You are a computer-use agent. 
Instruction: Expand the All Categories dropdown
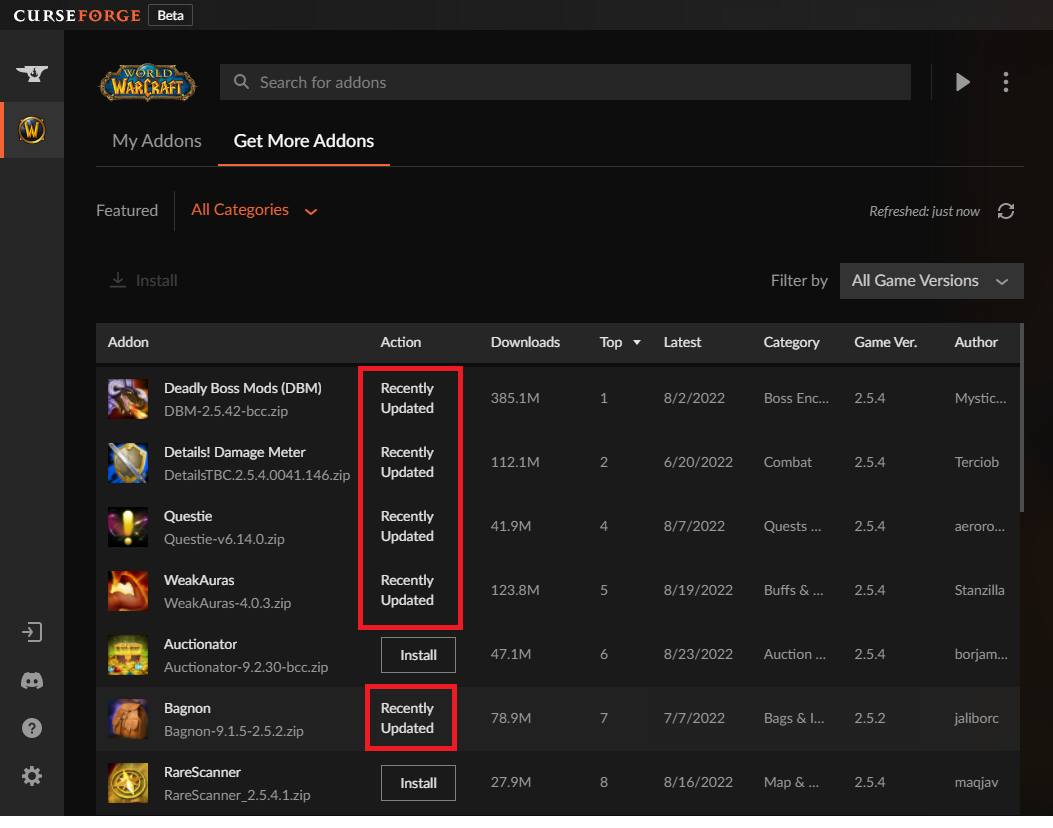pyautogui.click(x=254, y=210)
